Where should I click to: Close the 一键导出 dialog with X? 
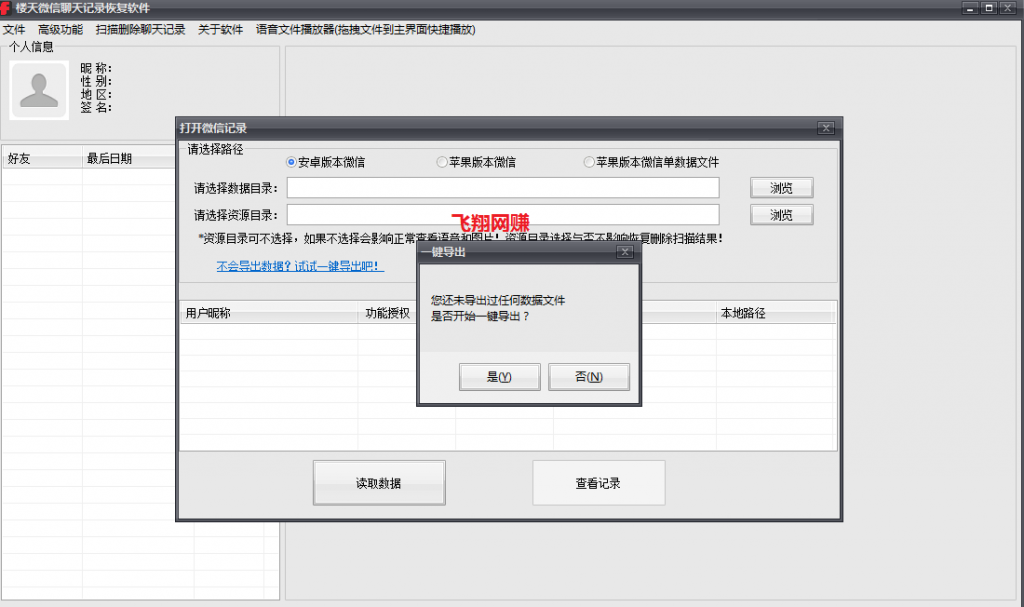(x=625, y=253)
